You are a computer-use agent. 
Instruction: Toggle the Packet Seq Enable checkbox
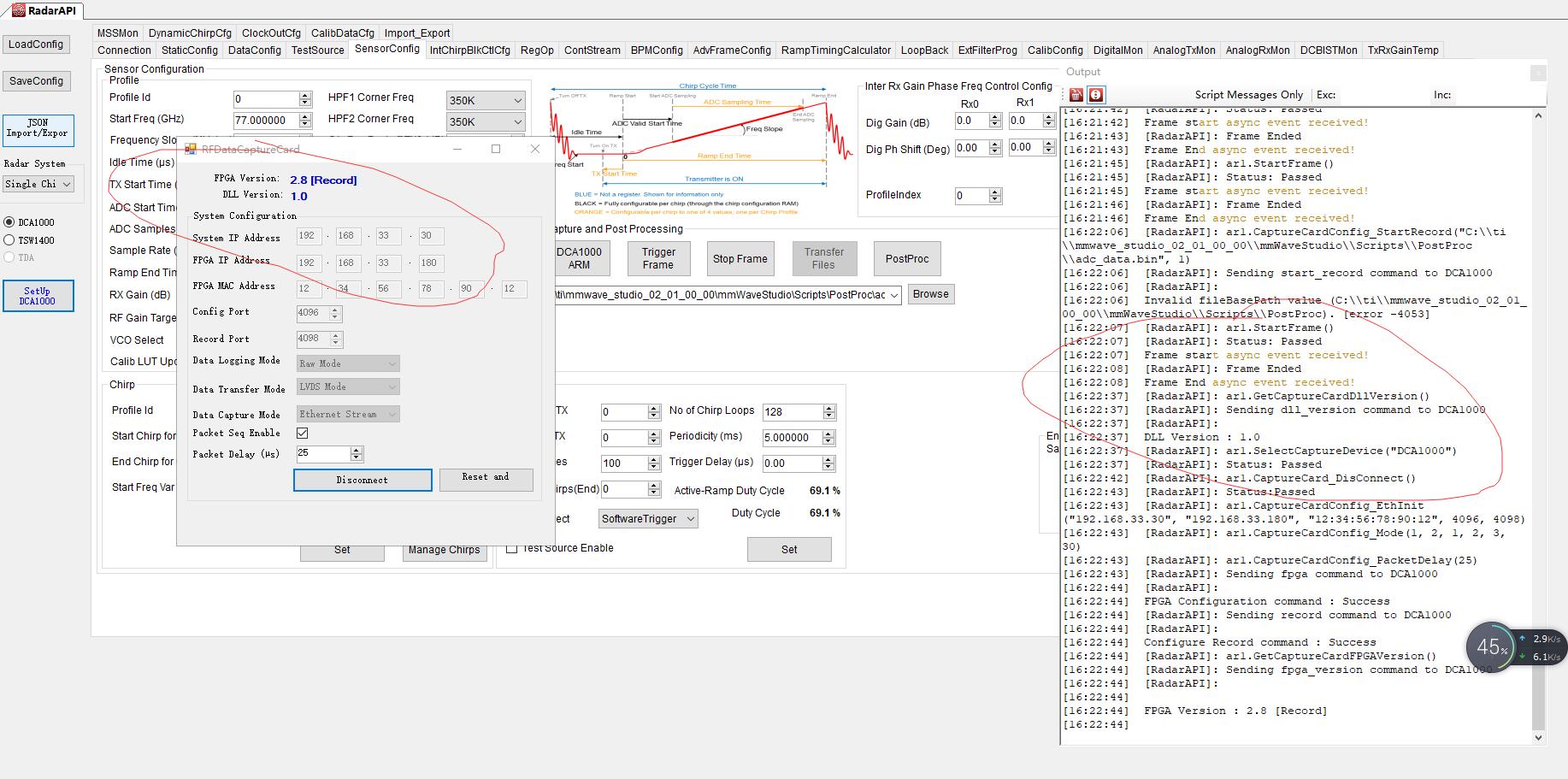tap(302, 434)
